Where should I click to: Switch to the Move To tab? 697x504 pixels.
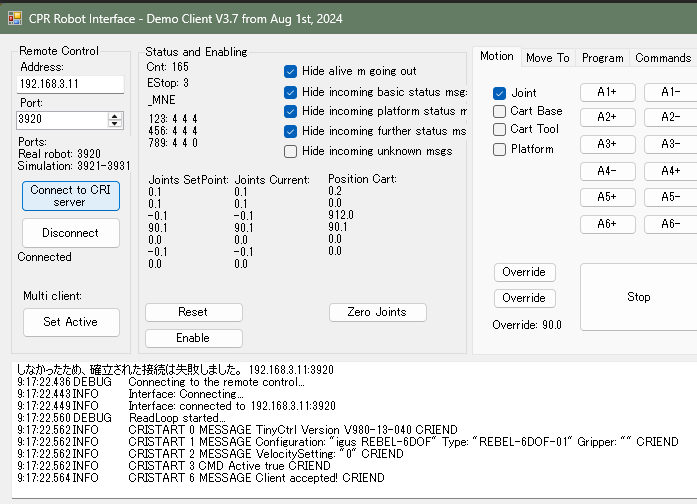coord(548,58)
